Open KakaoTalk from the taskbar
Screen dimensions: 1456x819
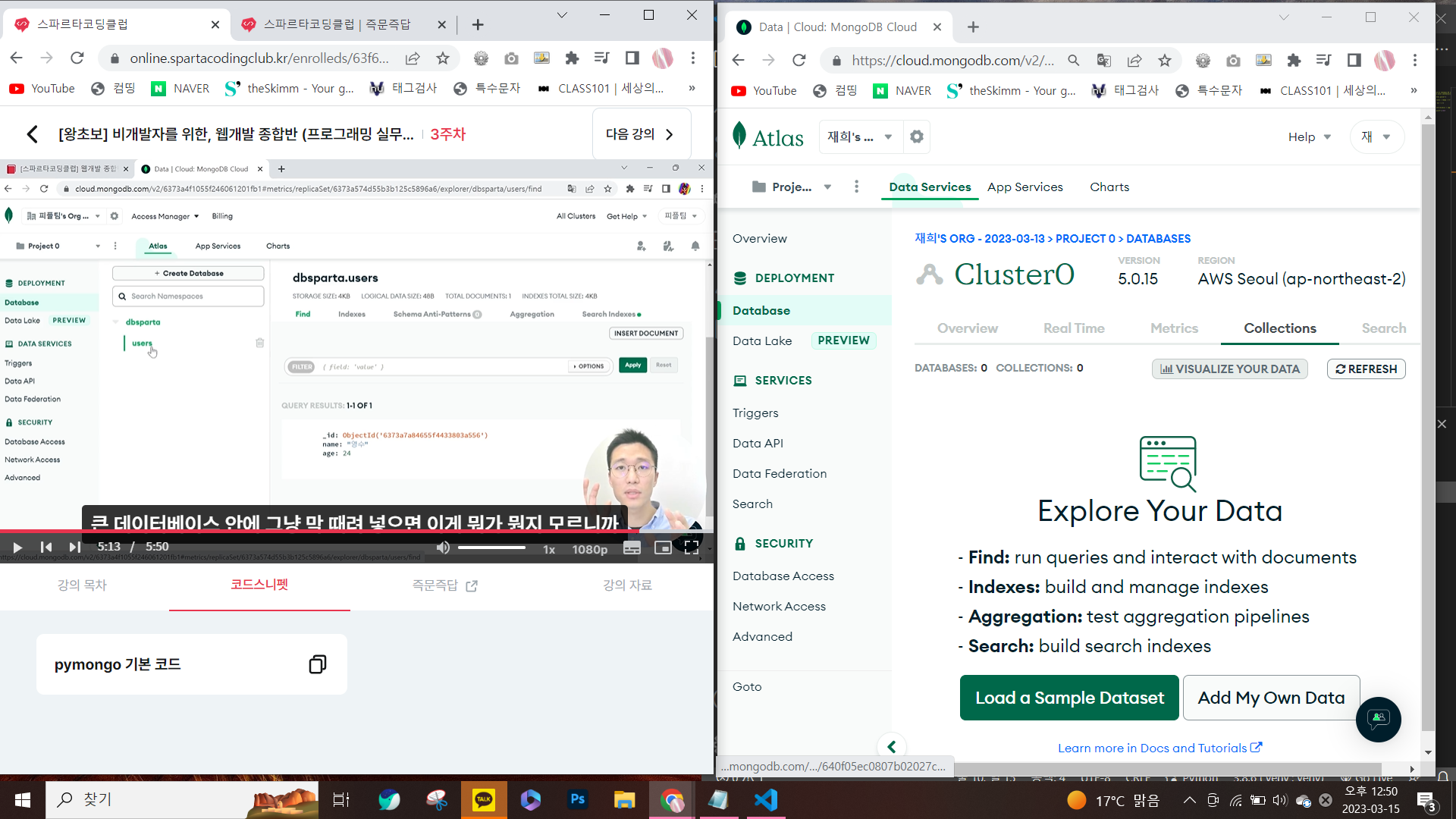483,800
